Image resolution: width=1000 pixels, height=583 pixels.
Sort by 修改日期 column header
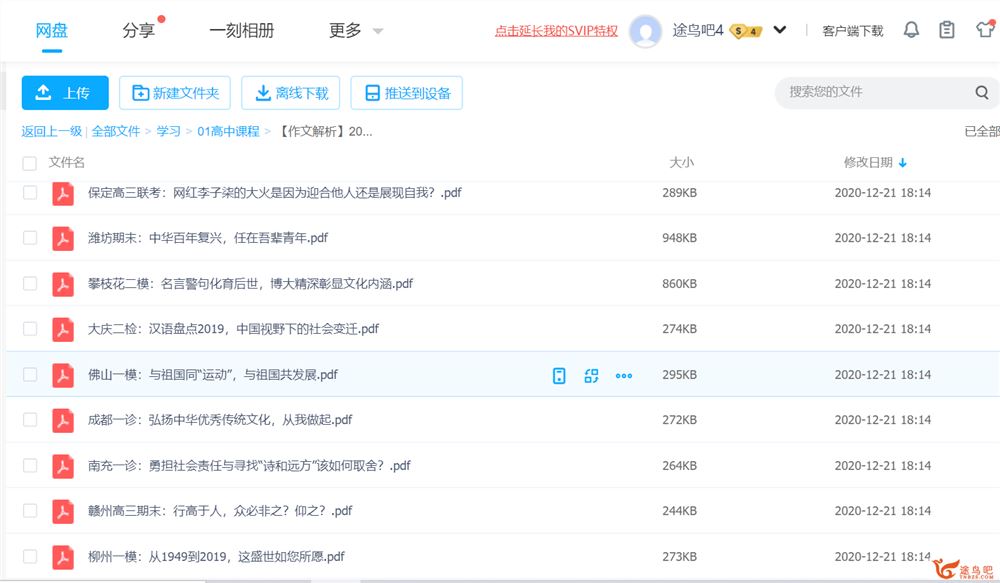(x=868, y=163)
